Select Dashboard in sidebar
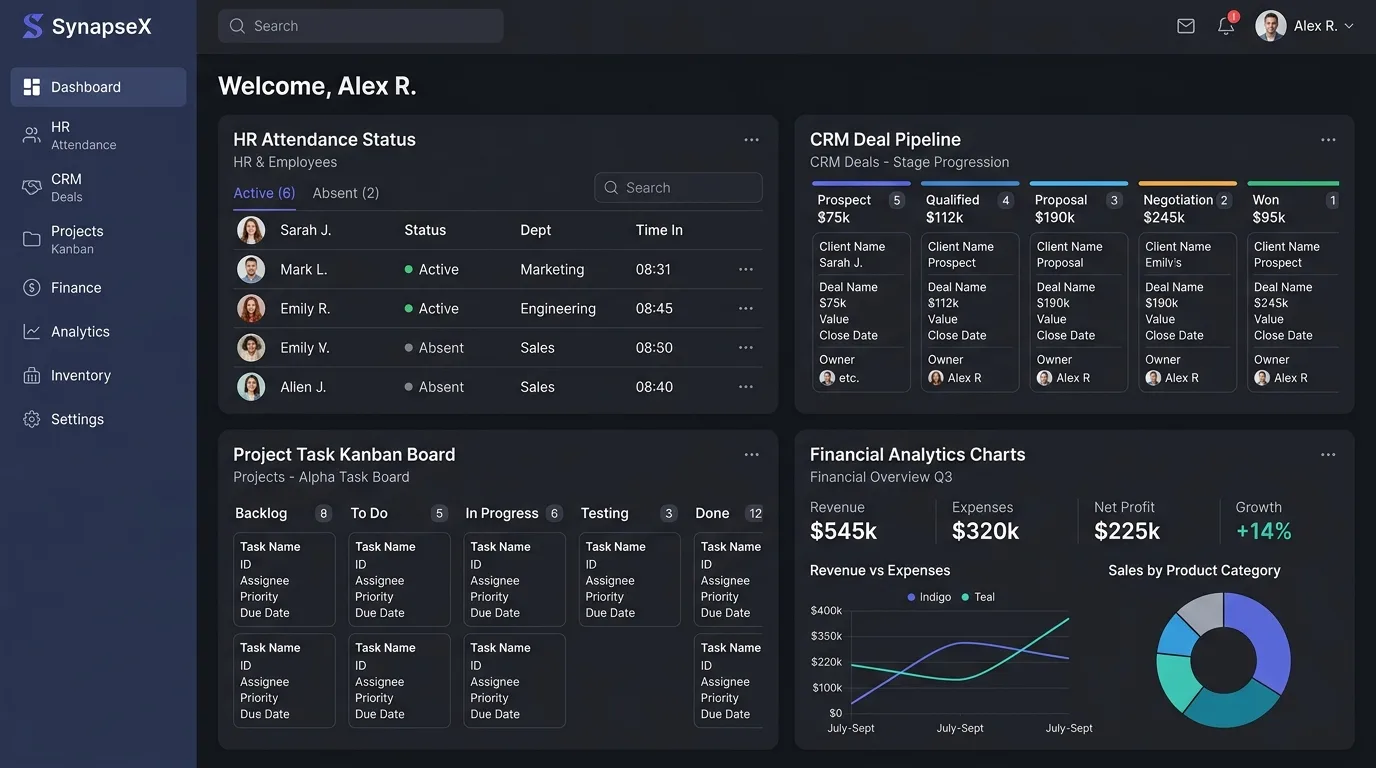The height and width of the screenshot is (768, 1376). coord(98,87)
